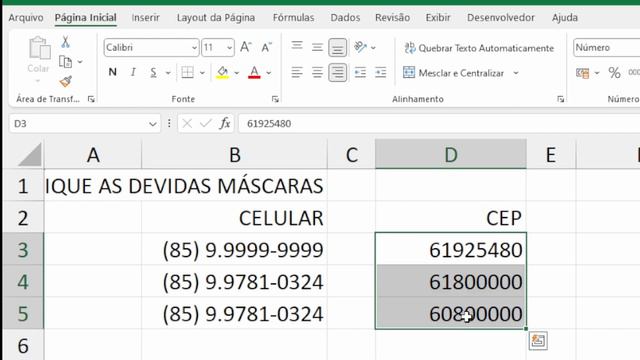Open accounting number format icon
The width and height of the screenshot is (640, 360).
582,73
